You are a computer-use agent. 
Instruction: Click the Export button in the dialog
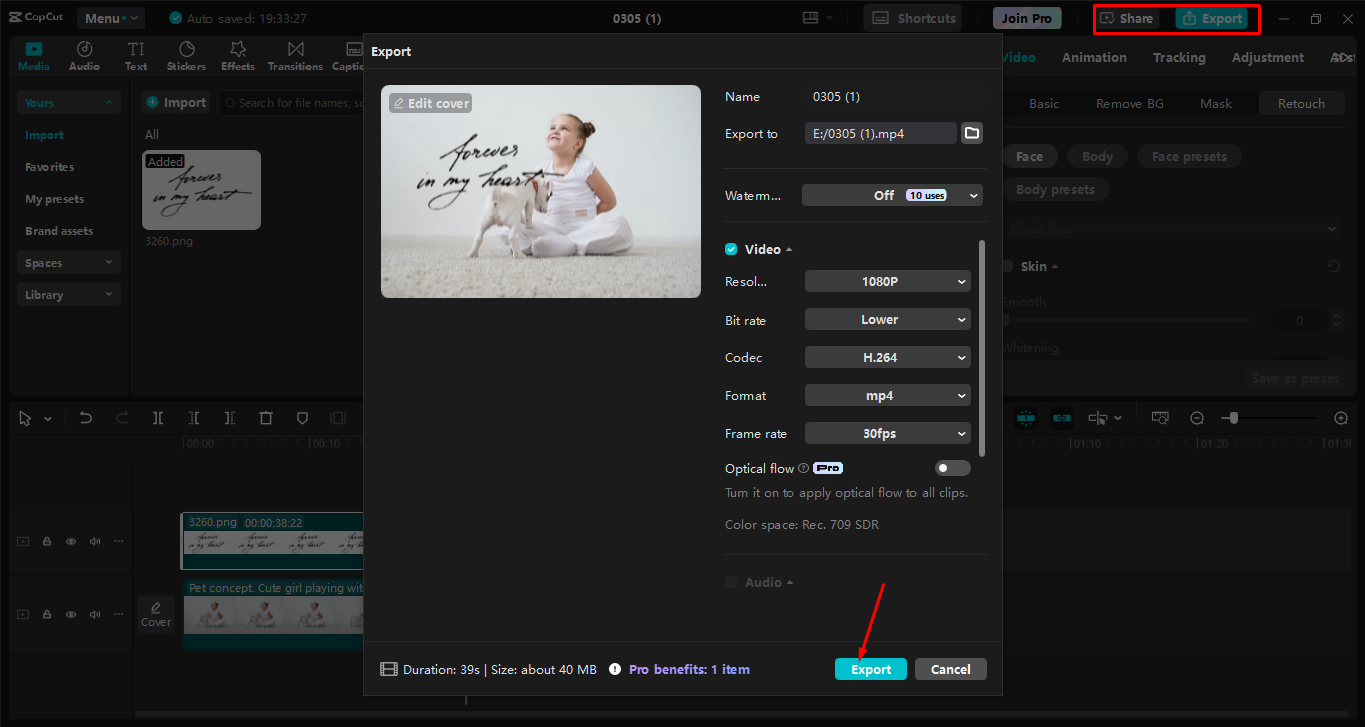tap(870, 668)
